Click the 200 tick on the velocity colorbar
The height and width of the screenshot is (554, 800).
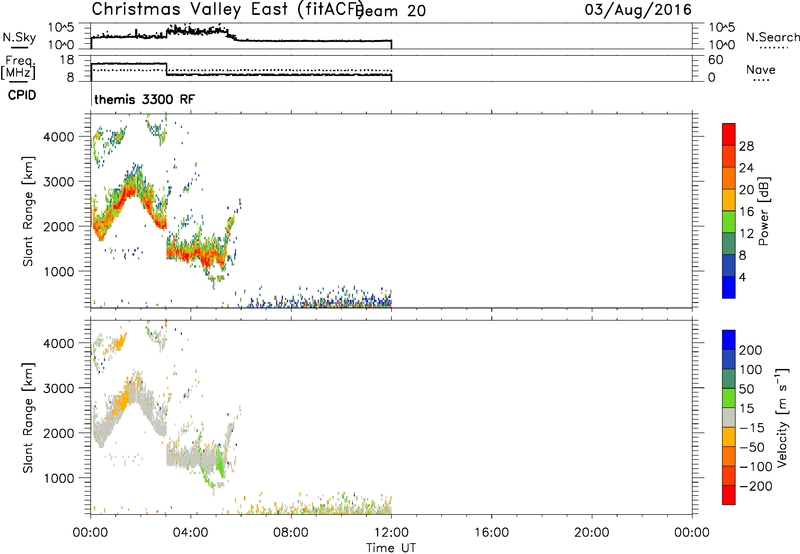pyautogui.click(x=751, y=350)
